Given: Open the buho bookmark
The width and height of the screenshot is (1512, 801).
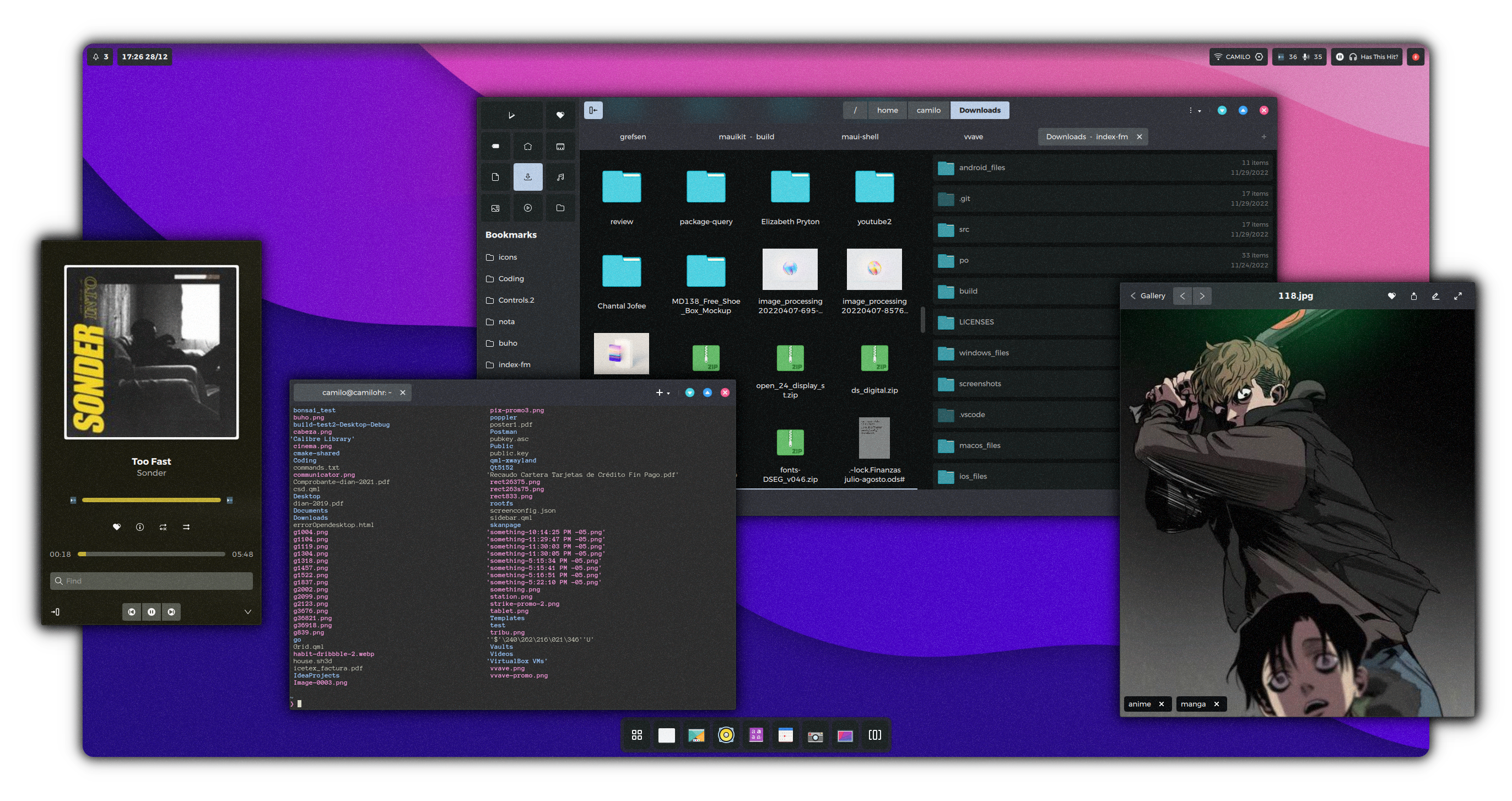Looking at the screenshot, I should click(x=528, y=343).
